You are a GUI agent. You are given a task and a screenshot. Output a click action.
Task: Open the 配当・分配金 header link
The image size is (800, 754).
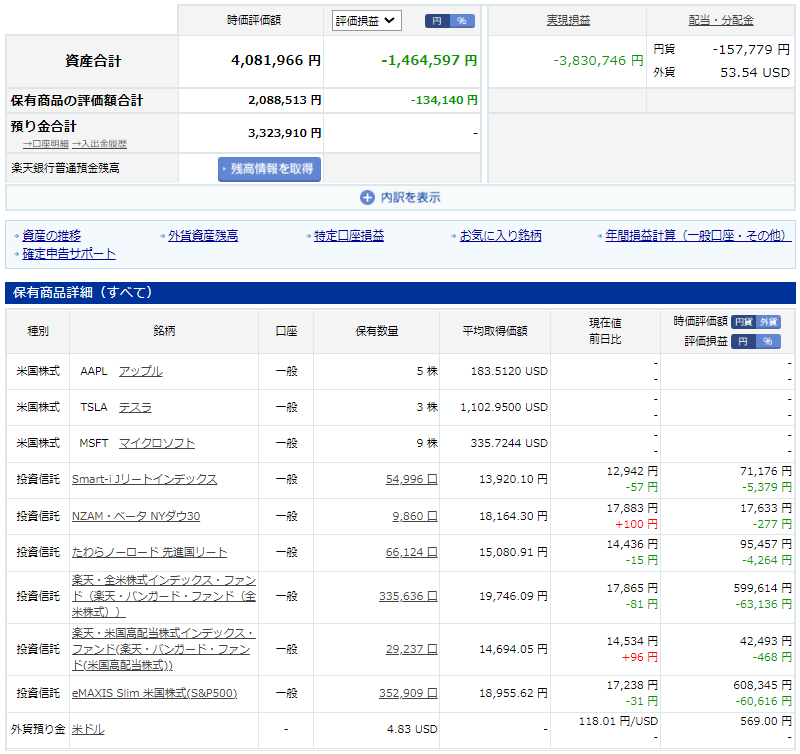point(721,20)
